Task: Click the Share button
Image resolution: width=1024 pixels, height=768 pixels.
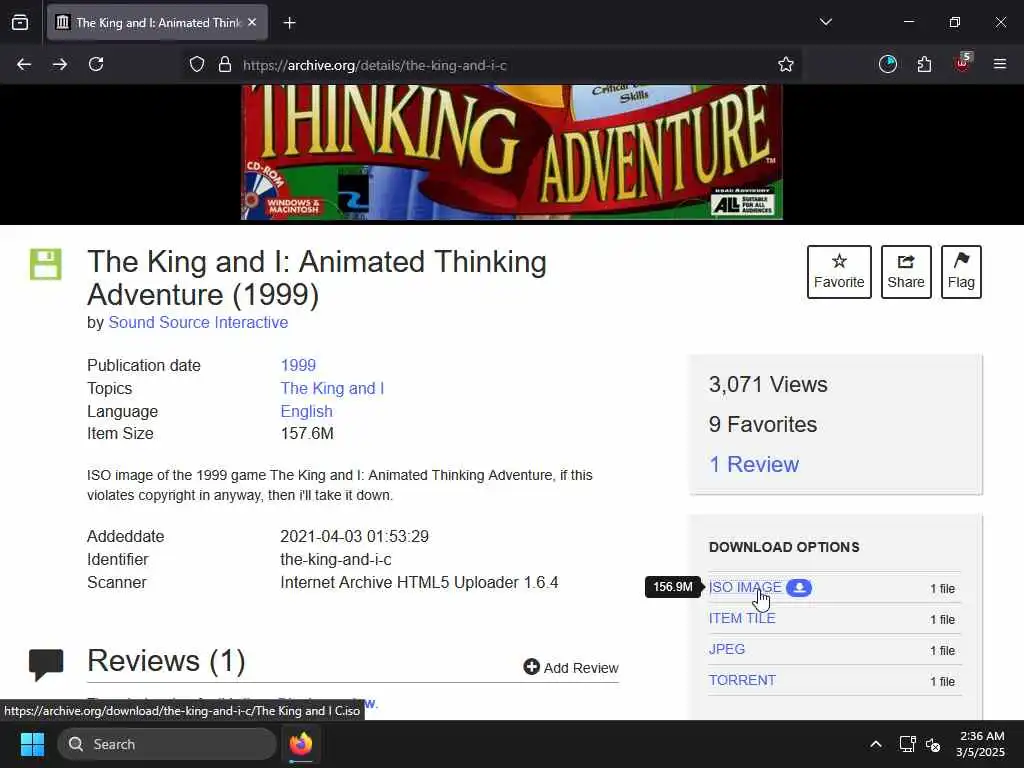Action: pos(906,272)
